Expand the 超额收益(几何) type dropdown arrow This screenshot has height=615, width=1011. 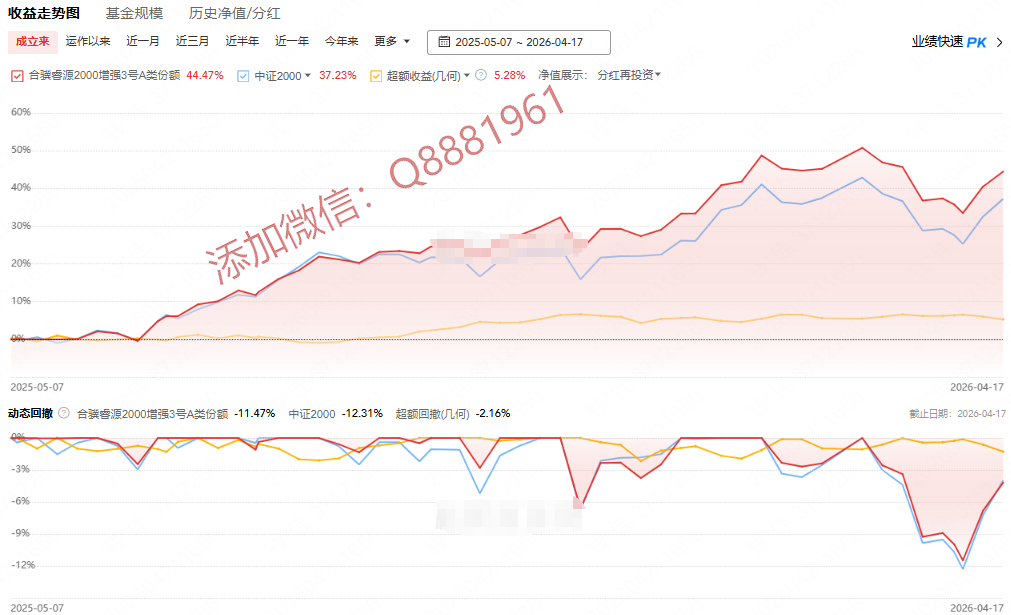coord(466,75)
